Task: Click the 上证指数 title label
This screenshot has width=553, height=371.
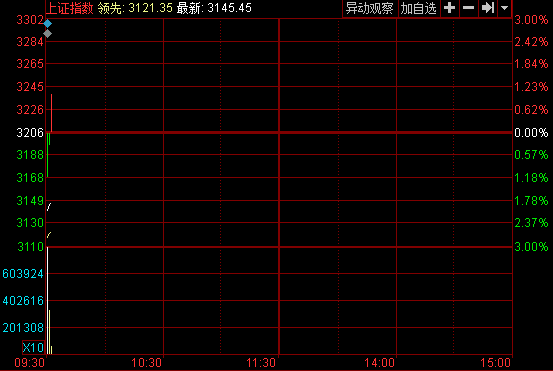Action: click(70, 8)
